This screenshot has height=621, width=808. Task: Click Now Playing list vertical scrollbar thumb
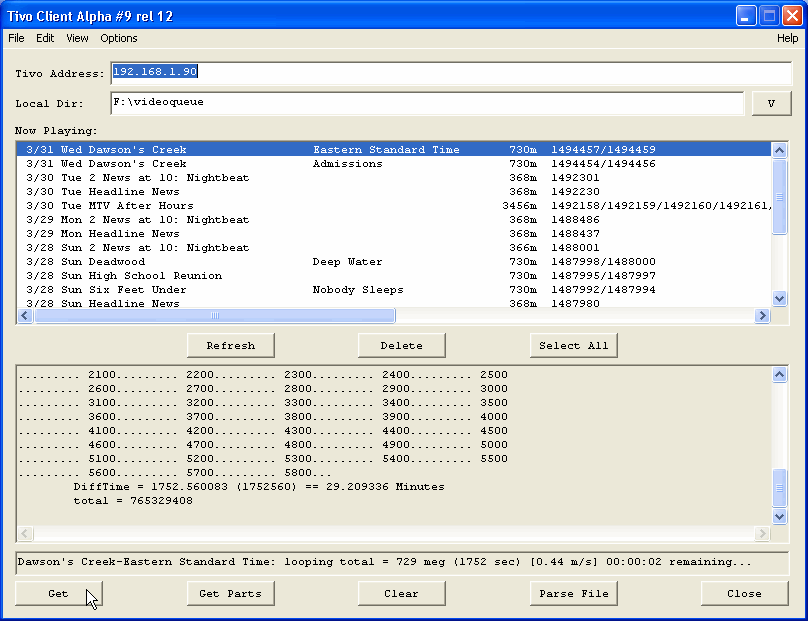tap(779, 196)
